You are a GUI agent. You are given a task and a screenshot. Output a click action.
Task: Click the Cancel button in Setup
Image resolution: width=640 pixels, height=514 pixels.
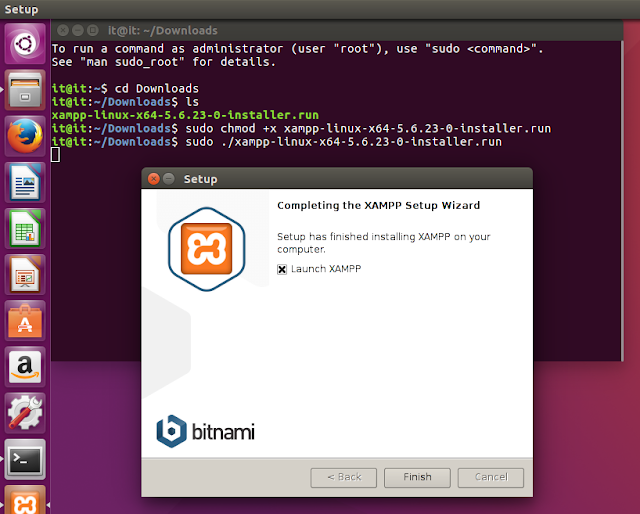coord(491,477)
